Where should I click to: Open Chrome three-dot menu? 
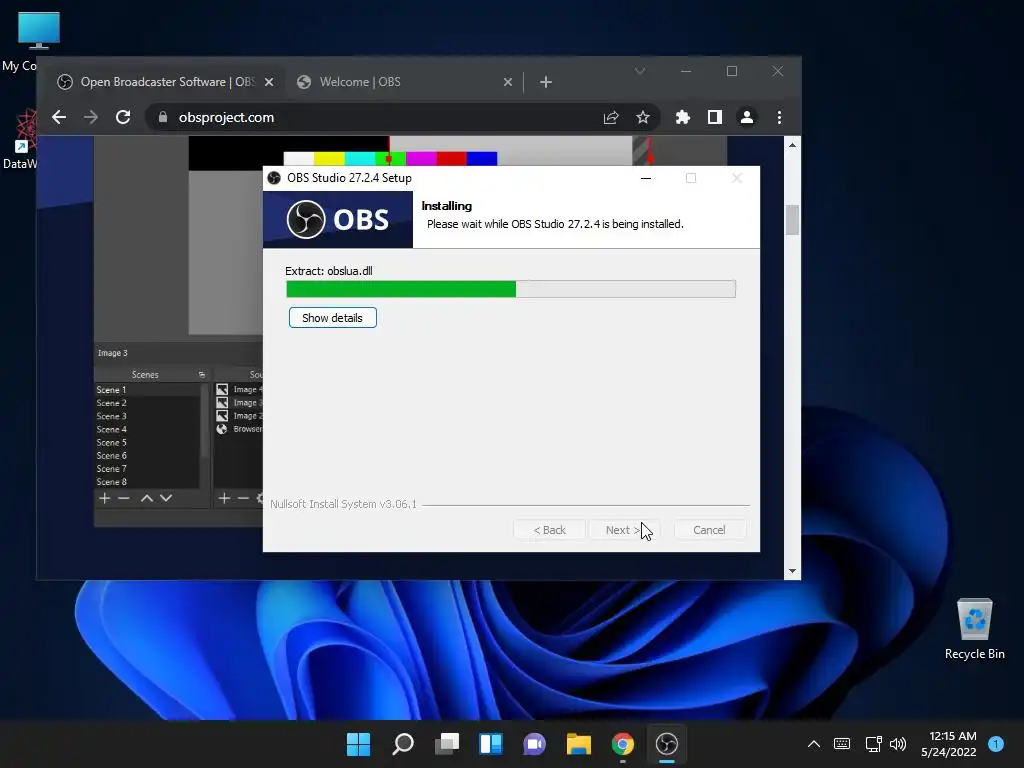pyautogui.click(x=779, y=118)
